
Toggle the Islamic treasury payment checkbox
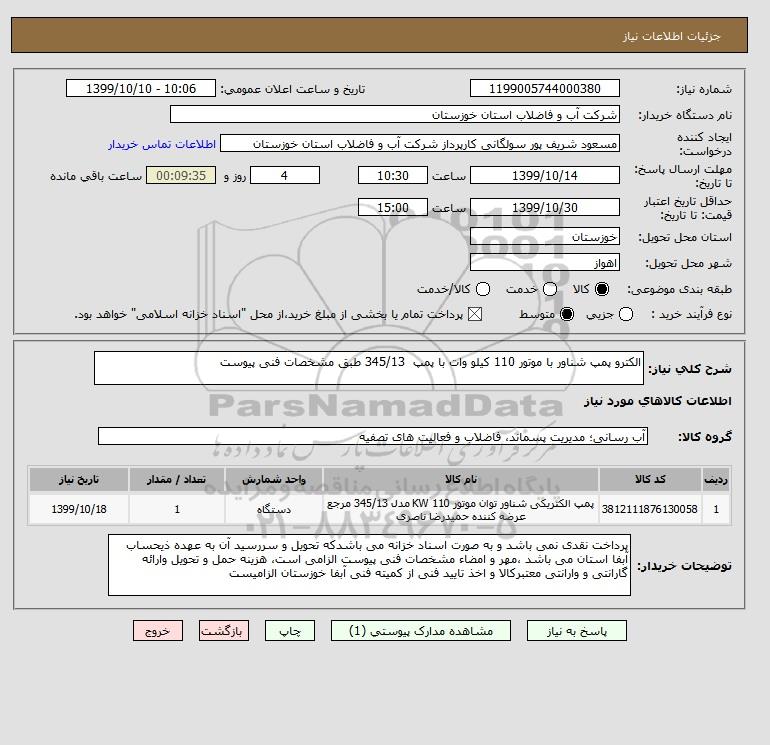coord(475,314)
